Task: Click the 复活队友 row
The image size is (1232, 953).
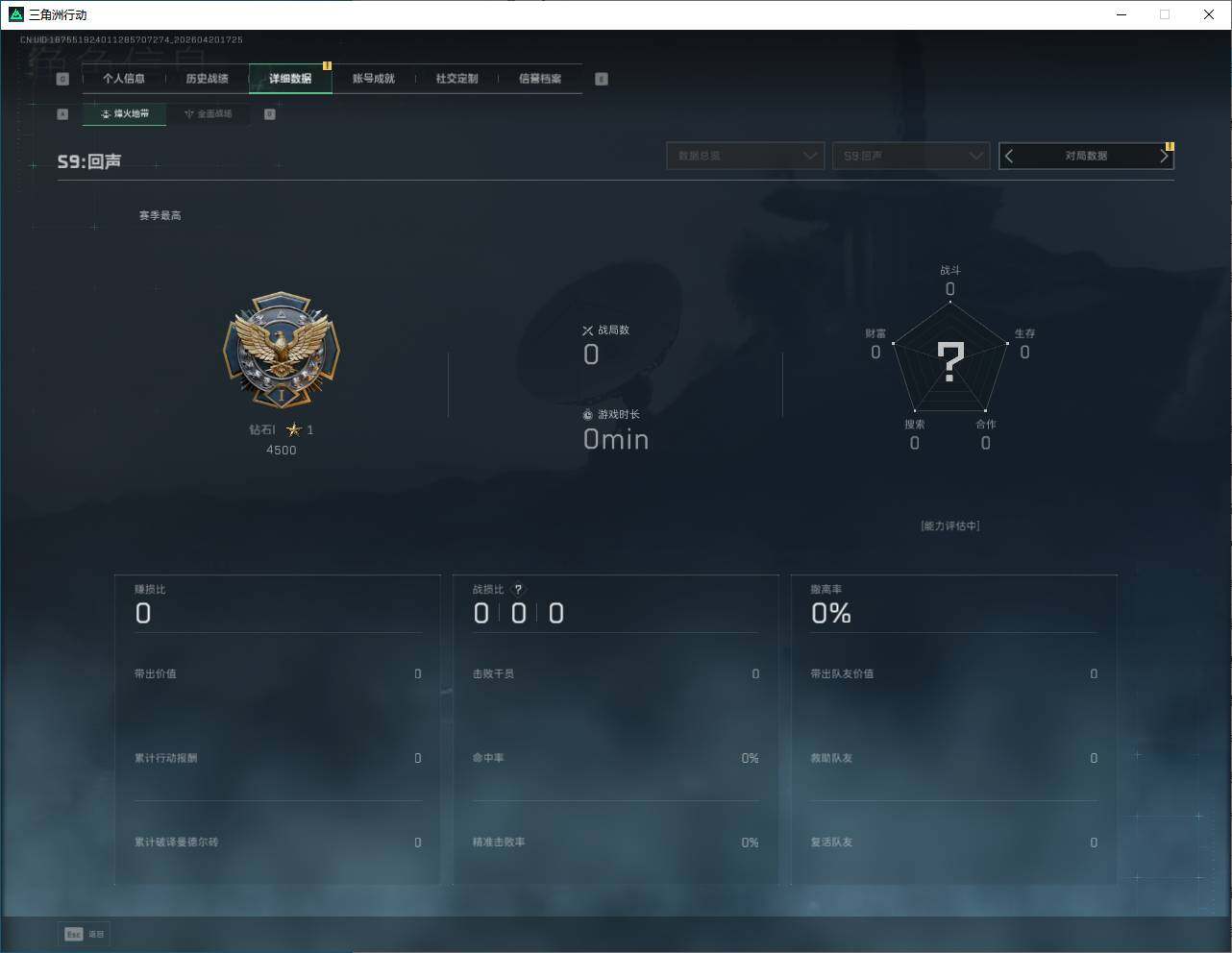Action: (x=954, y=843)
